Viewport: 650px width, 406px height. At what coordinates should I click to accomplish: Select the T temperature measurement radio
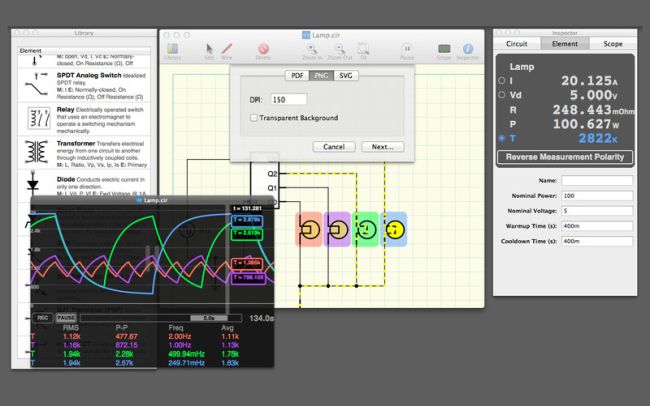point(502,138)
